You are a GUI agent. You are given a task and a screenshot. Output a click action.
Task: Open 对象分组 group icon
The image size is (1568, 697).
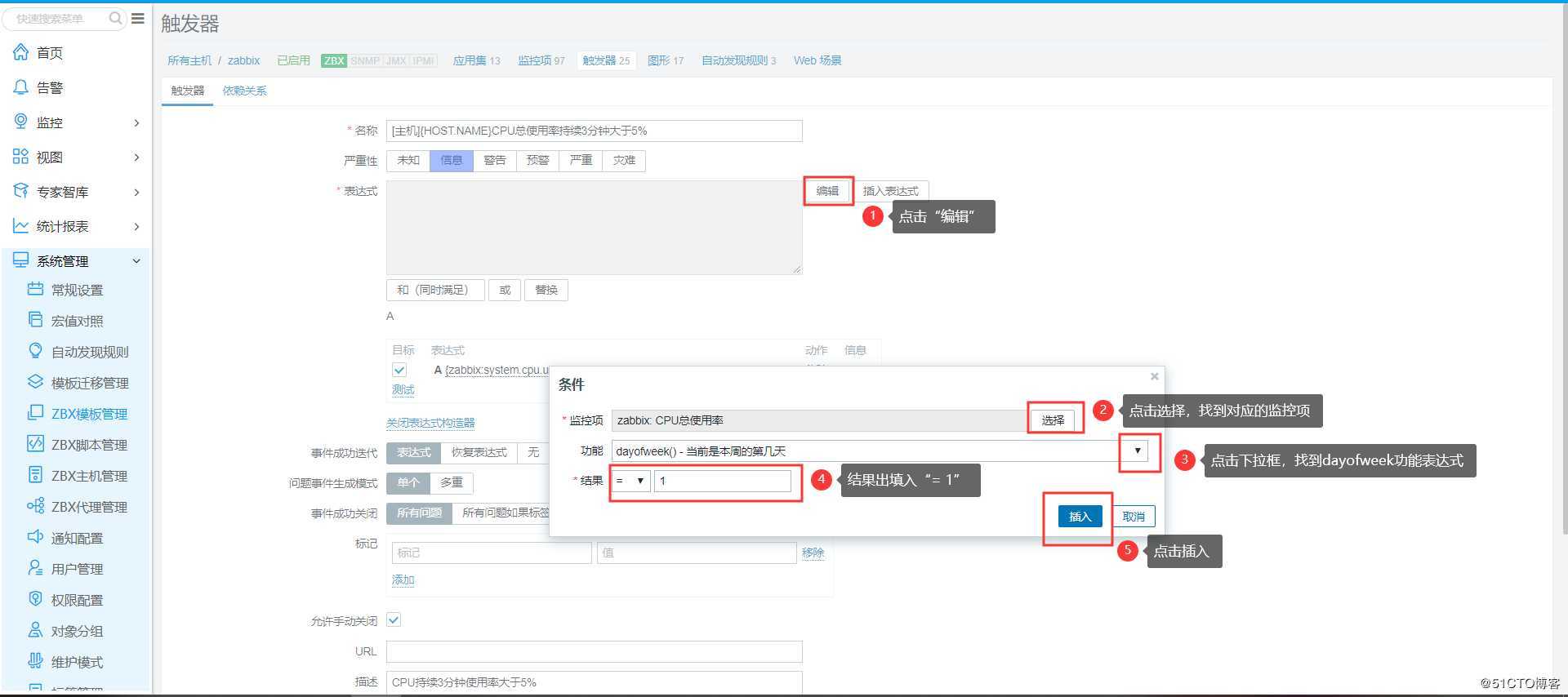[x=35, y=630]
